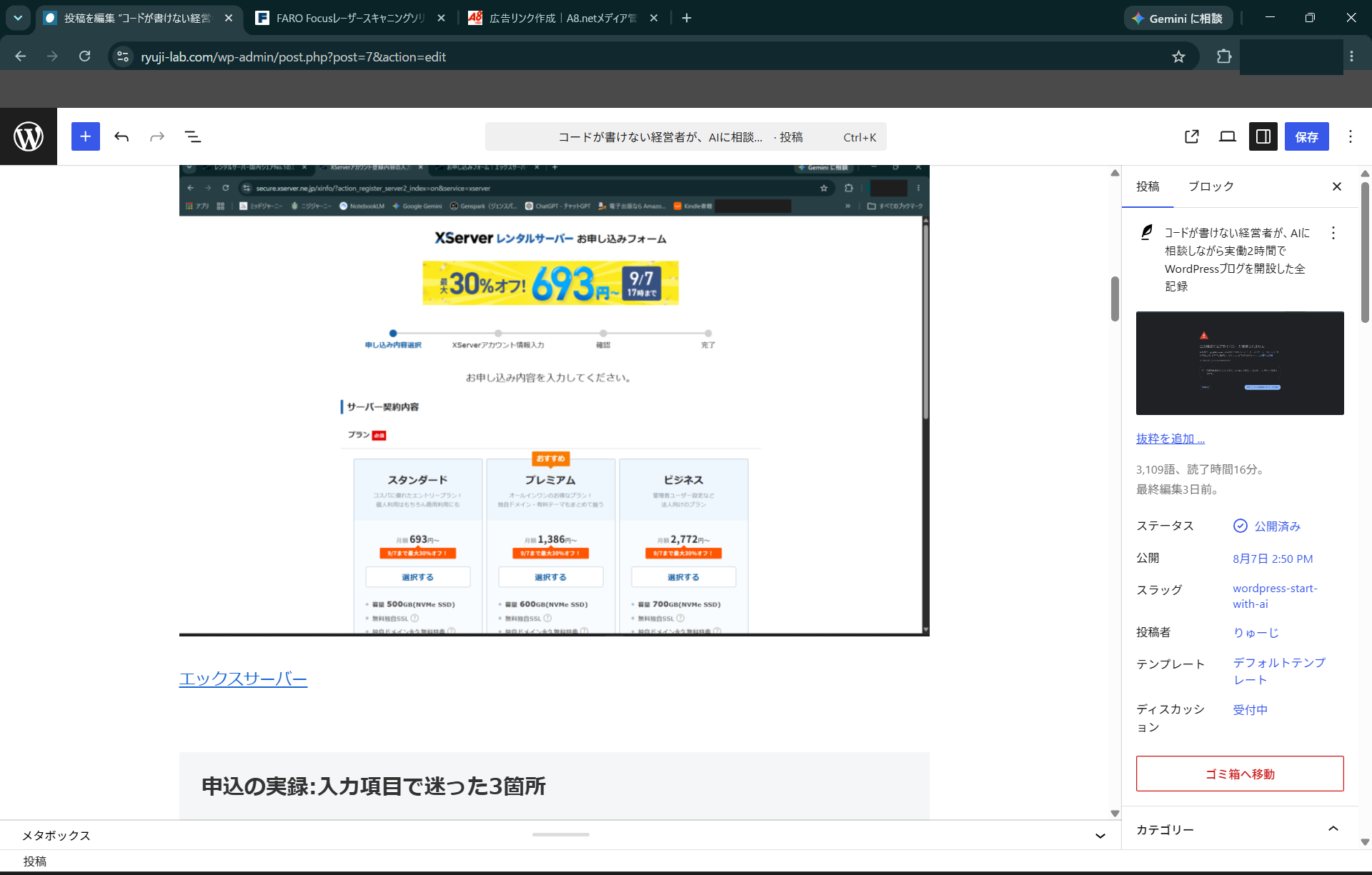Click the editor content vertical scrollbar thumb
This screenshot has height=875, width=1372.
click(1115, 299)
